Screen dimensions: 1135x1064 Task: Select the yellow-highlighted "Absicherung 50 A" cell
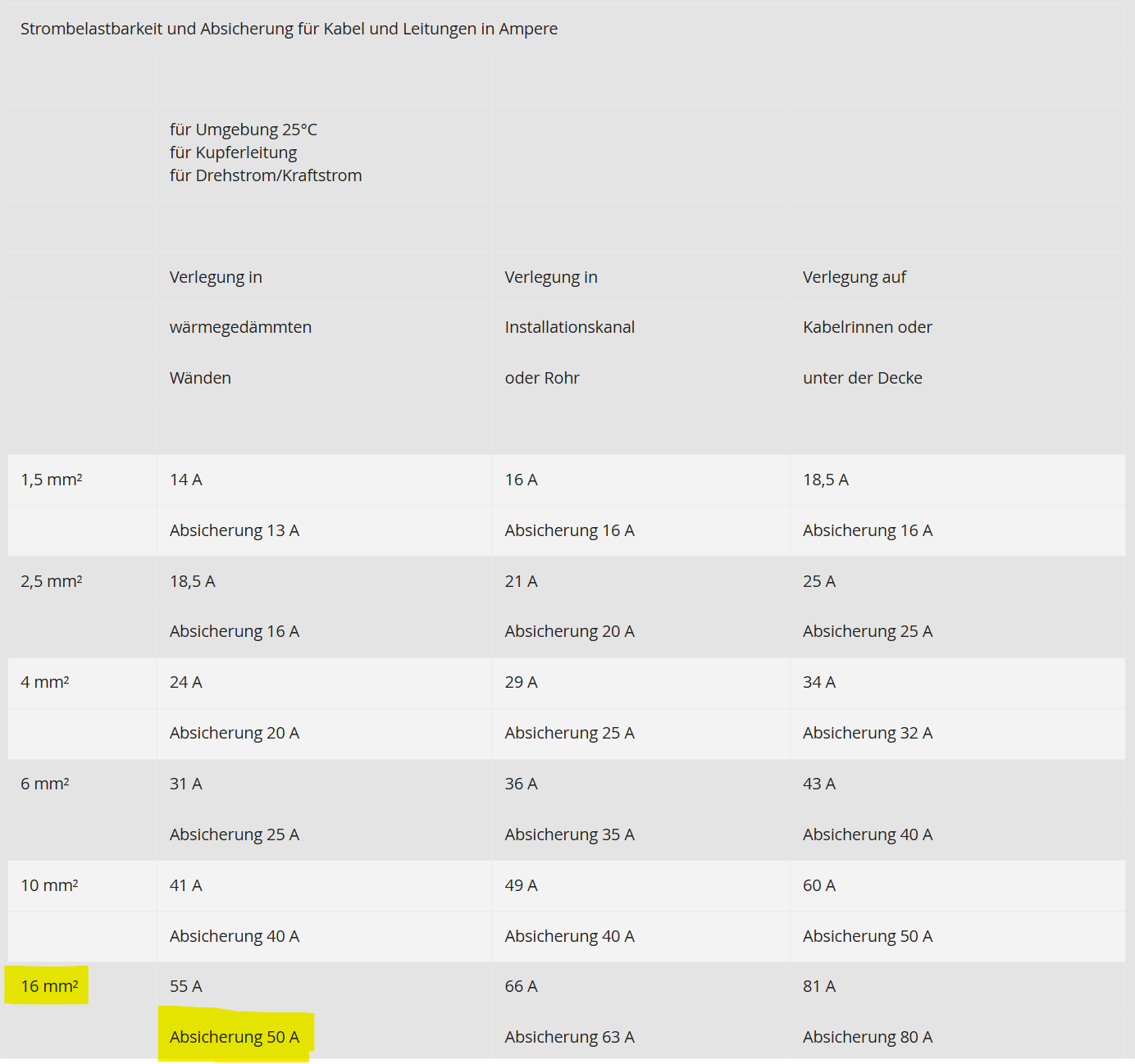(x=235, y=1037)
